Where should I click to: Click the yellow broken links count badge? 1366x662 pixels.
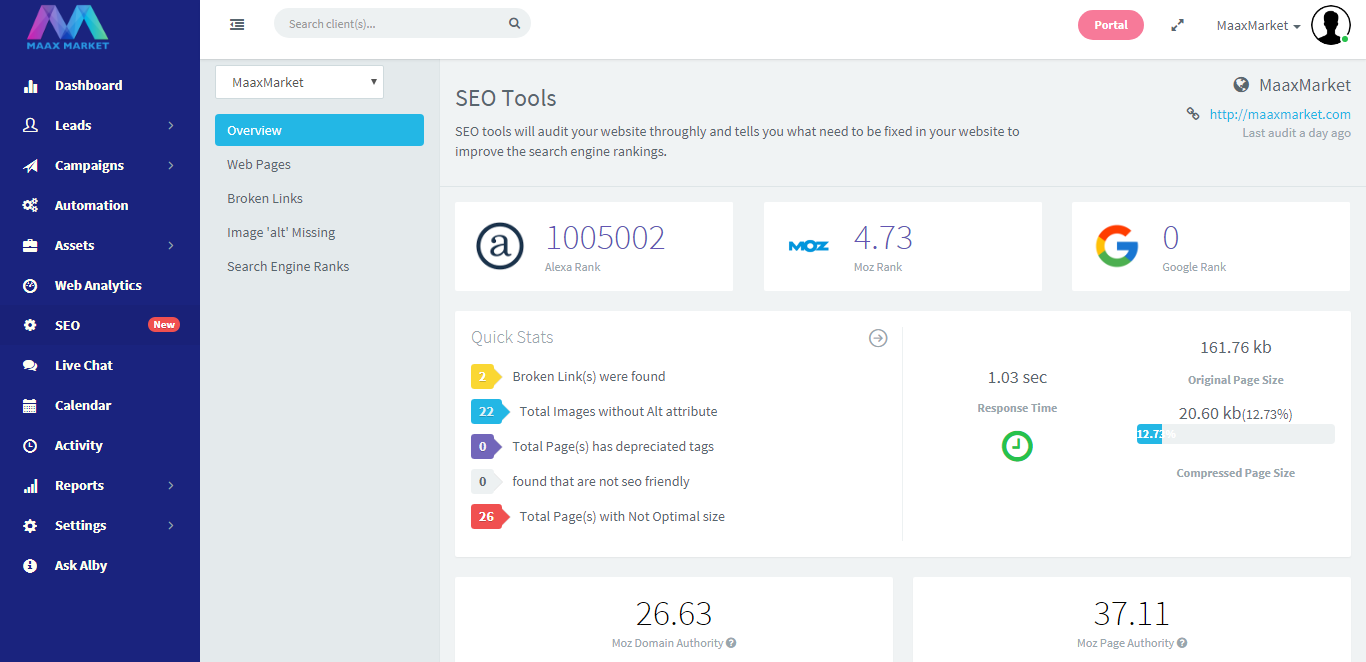click(x=486, y=377)
